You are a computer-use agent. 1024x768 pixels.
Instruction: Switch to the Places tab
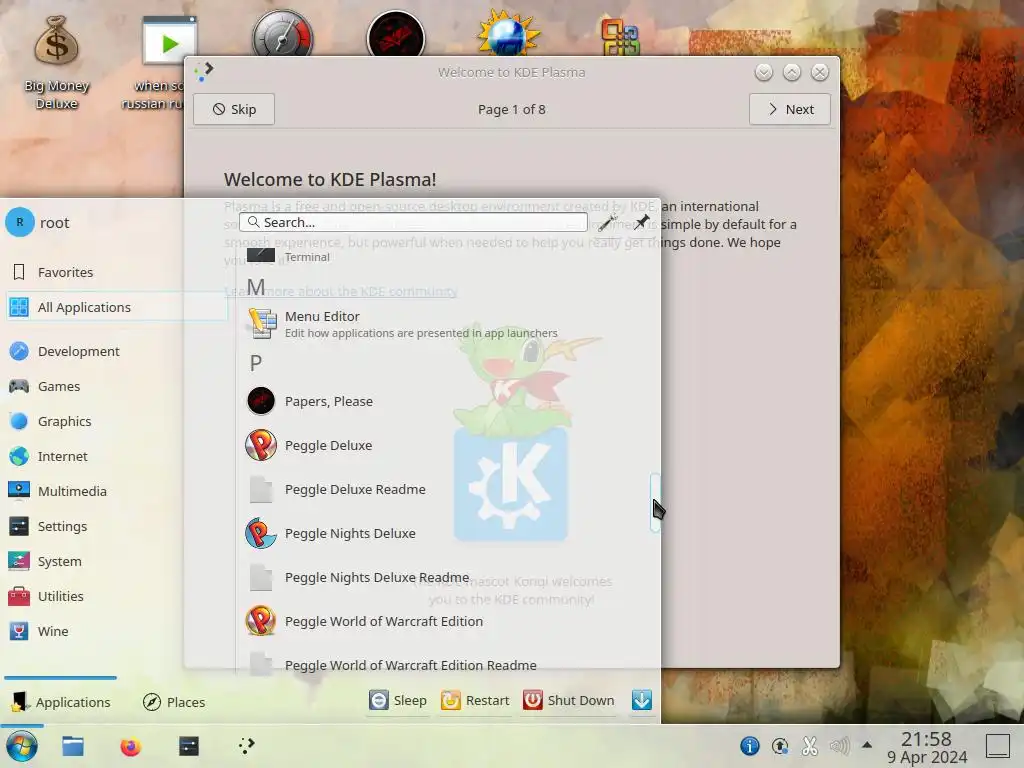[174, 702]
